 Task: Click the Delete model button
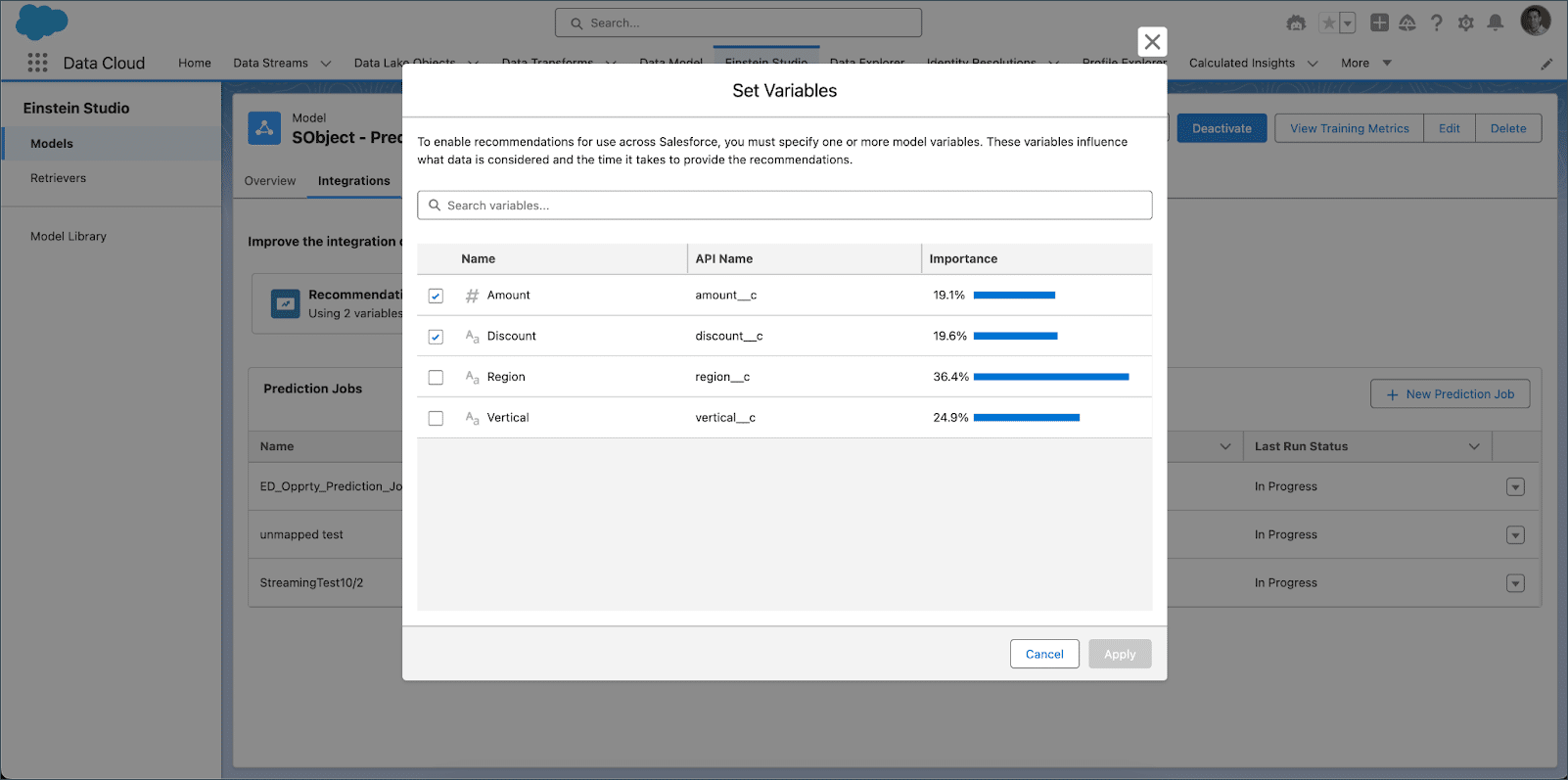[x=1508, y=128]
